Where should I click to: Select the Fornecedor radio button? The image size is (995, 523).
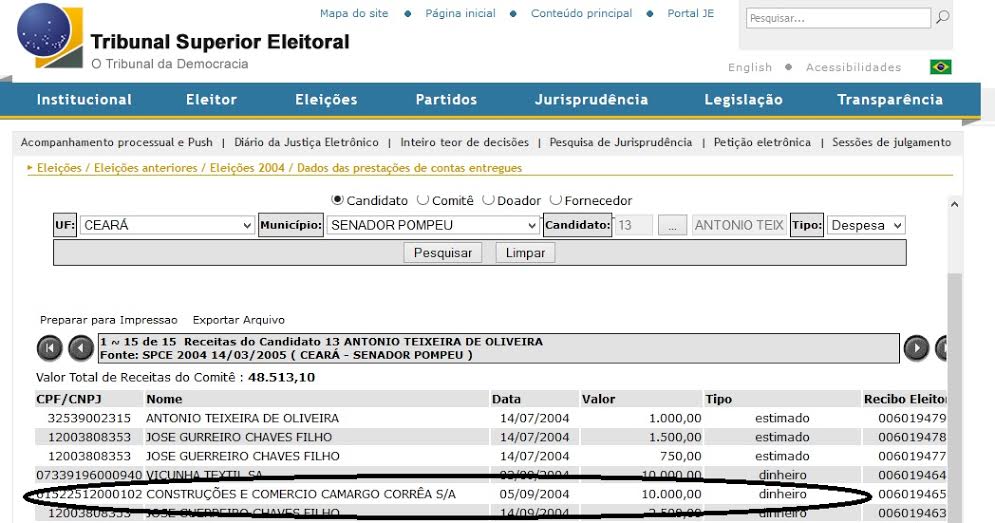[x=556, y=200]
